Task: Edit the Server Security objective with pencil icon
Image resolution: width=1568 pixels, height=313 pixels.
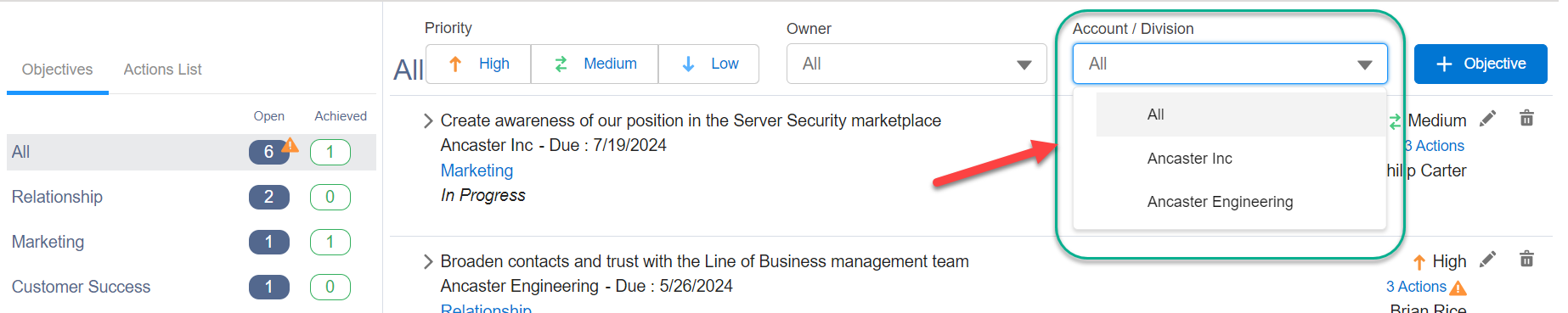Action: (1487, 119)
